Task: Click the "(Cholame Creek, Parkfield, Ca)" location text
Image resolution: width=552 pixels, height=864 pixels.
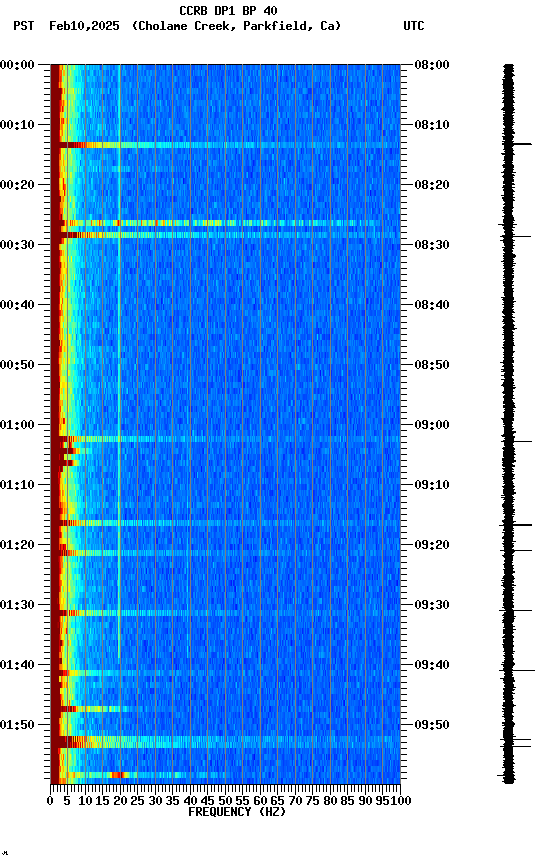Action: tap(236, 26)
